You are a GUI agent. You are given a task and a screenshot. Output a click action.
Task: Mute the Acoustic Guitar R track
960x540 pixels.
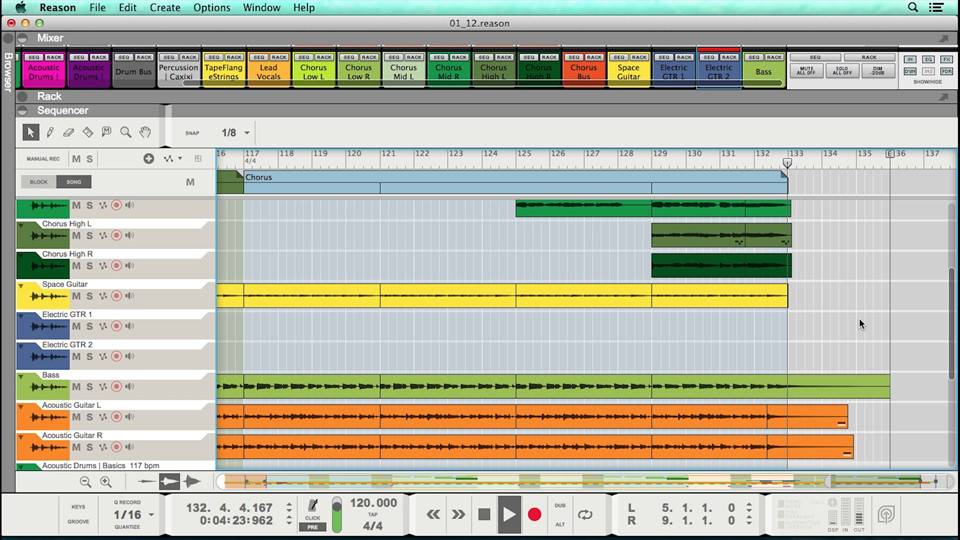point(77,448)
